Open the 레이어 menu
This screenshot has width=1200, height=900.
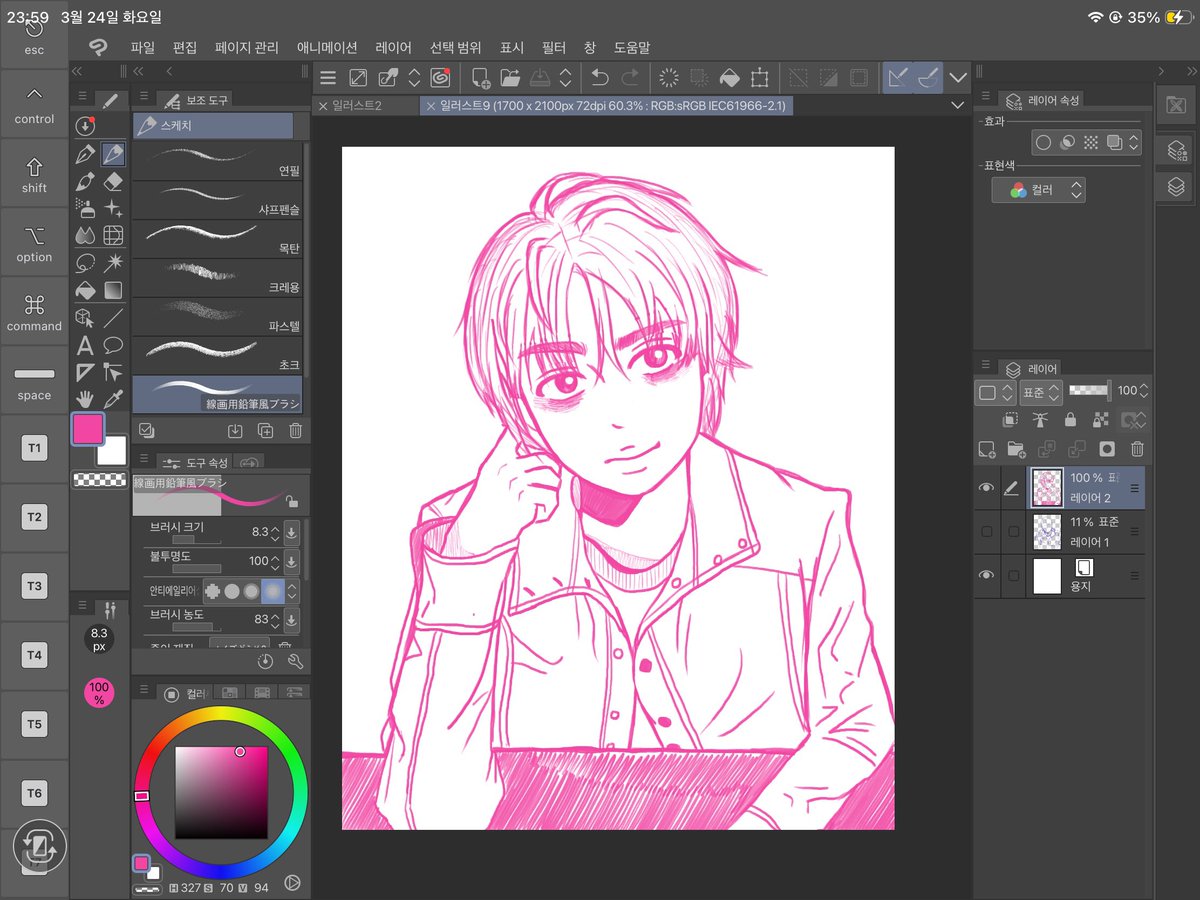pos(393,47)
